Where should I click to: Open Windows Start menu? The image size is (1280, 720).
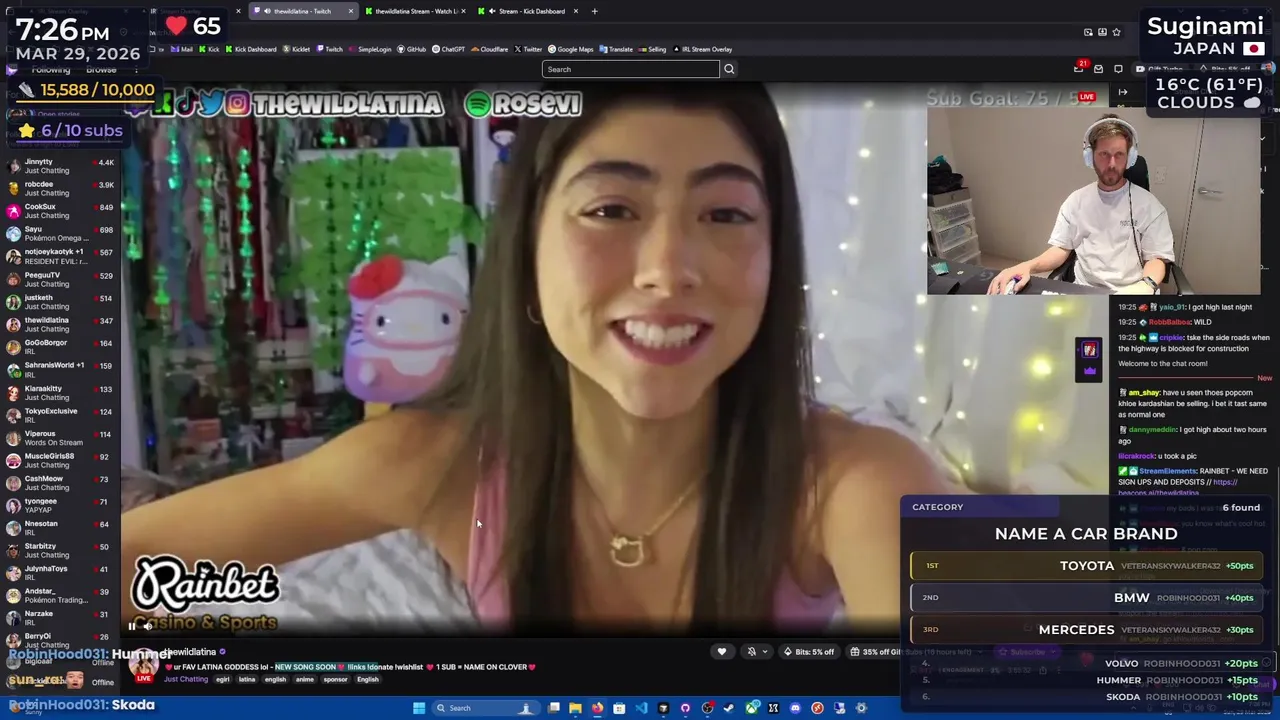[419, 708]
